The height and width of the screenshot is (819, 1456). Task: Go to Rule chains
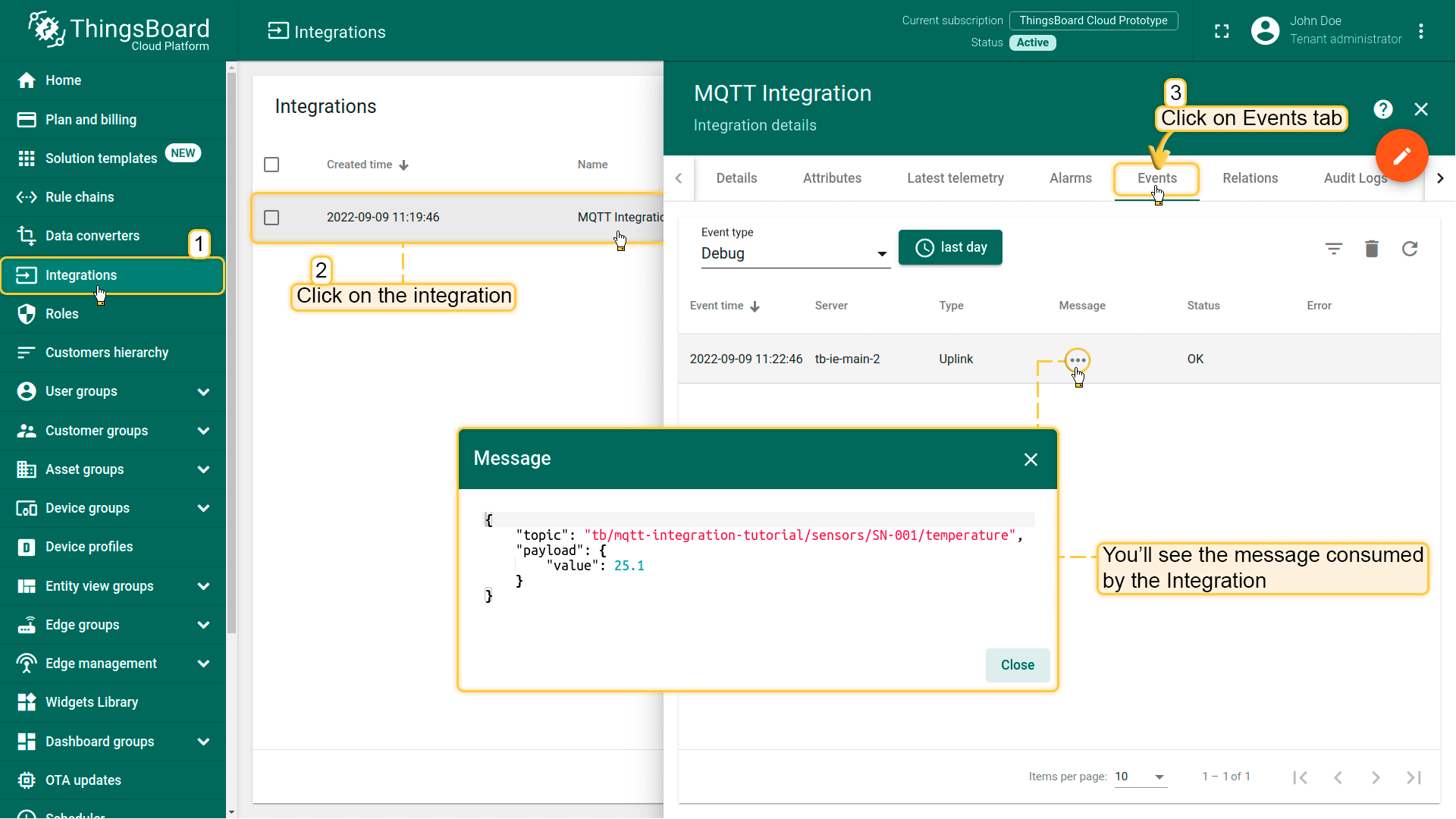[112, 197]
